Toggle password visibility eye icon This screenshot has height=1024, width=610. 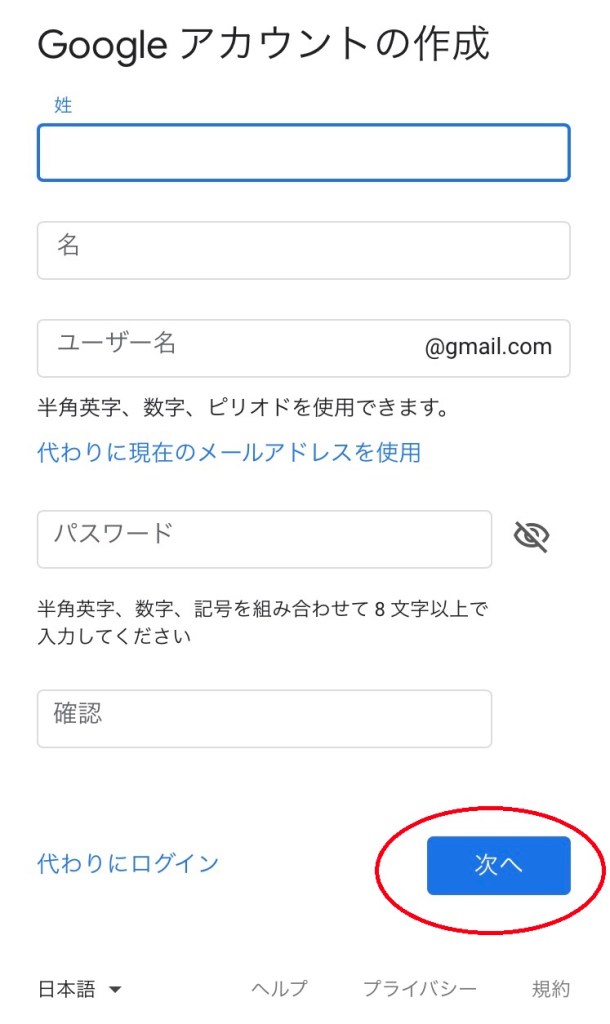click(531, 537)
